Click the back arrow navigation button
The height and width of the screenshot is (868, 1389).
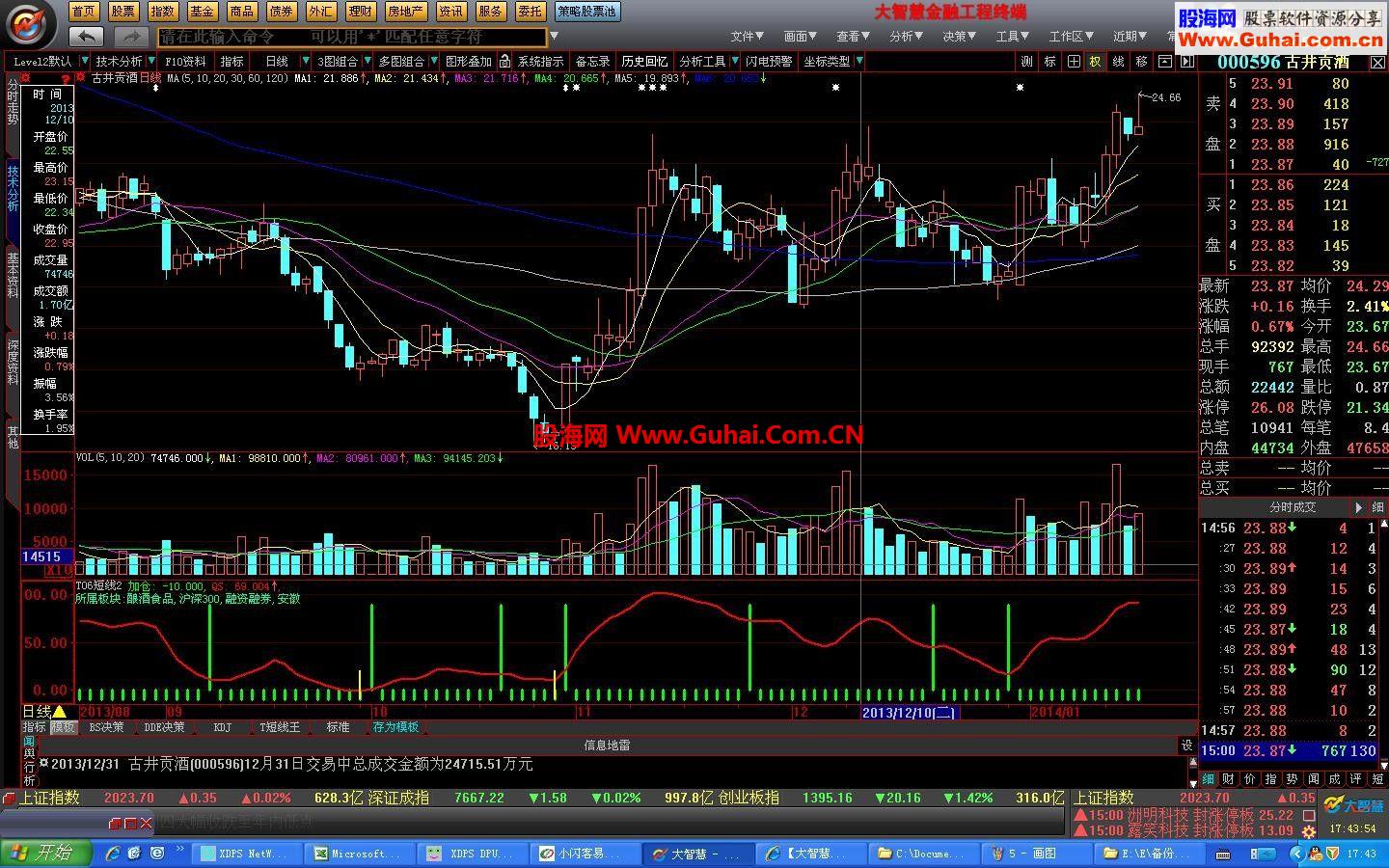[x=87, y=37]
